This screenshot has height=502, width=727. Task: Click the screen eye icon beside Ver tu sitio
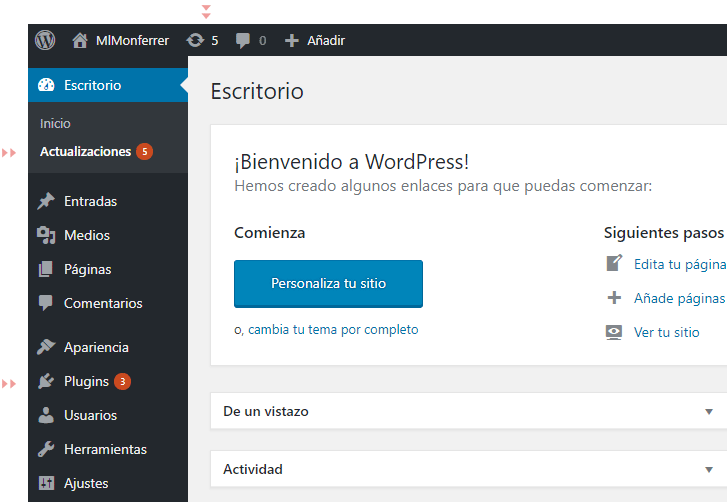tap(614, 332)
